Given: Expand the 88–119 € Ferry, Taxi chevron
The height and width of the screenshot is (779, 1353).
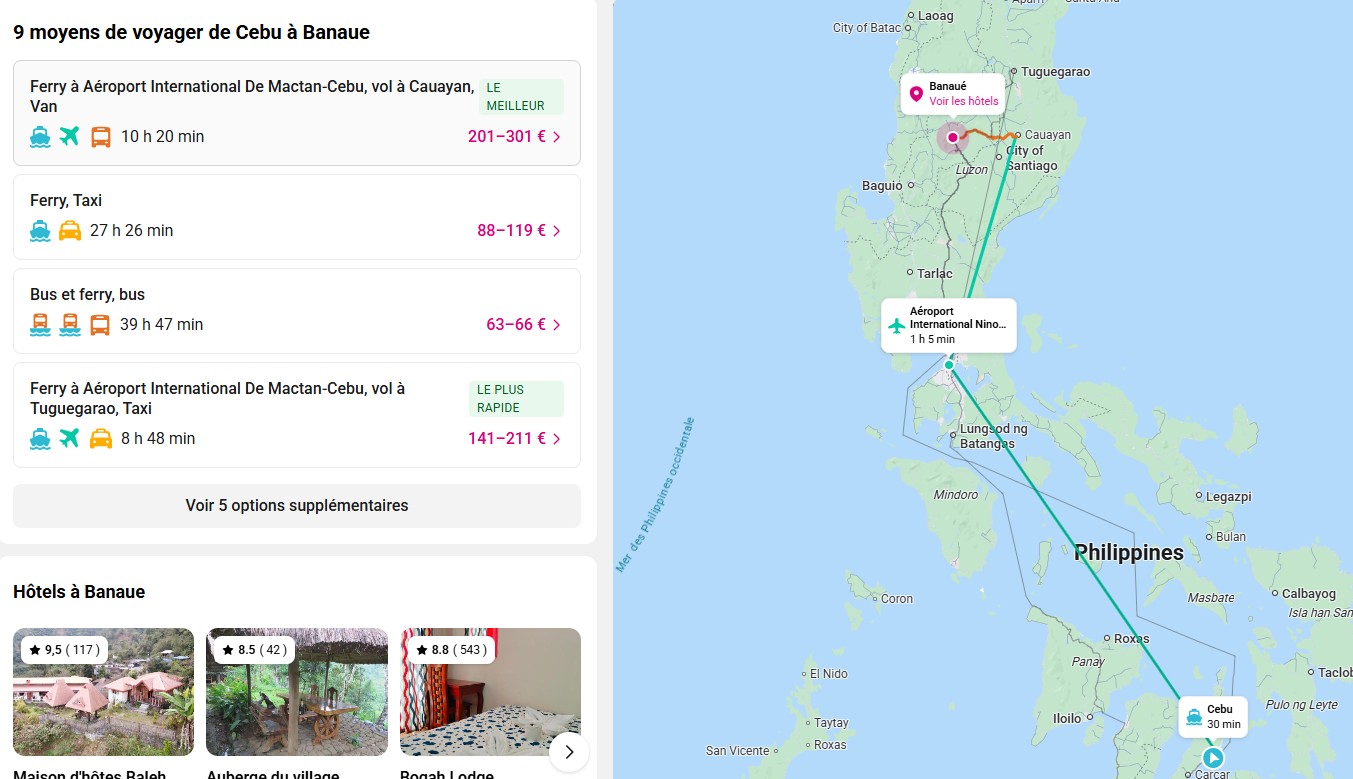Looking at the screenshot, I should (x=557, y=231).
